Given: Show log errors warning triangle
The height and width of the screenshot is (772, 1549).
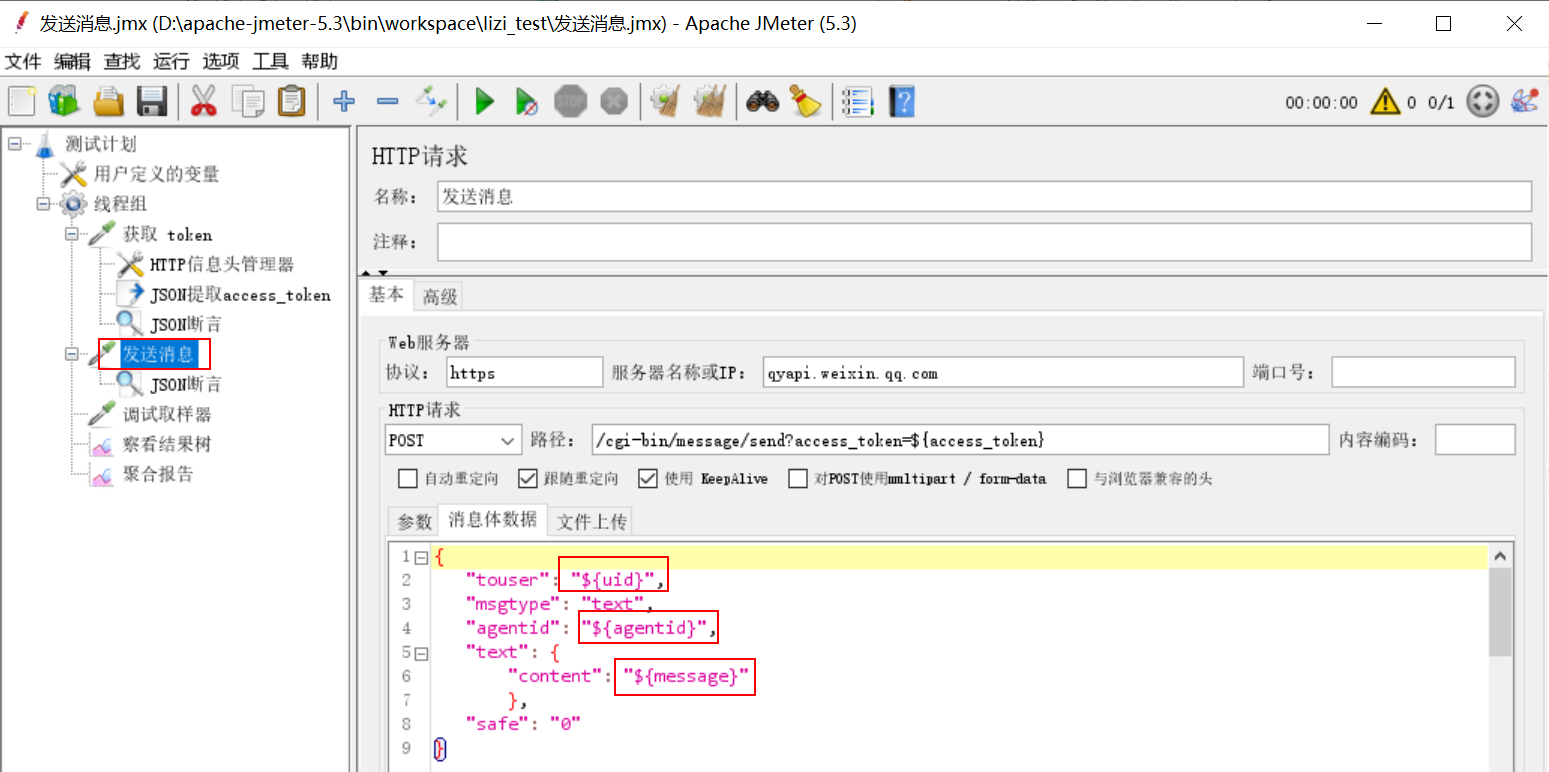Looking at the screenshot, I should (1385, 101).
